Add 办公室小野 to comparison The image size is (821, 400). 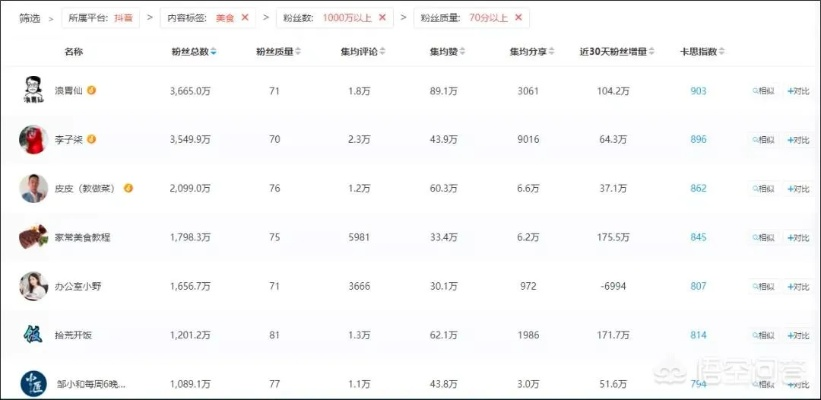798,286
